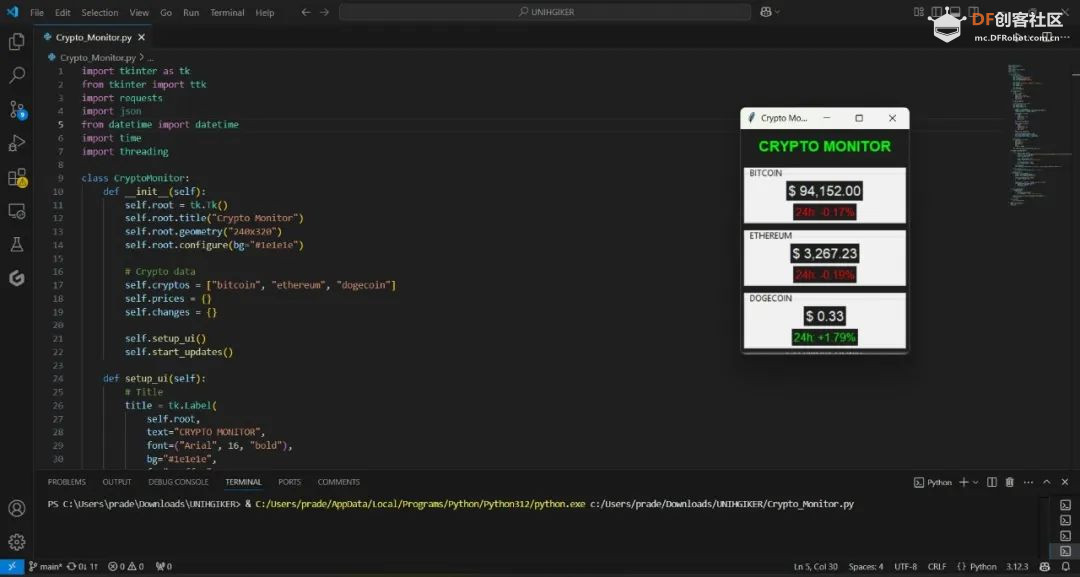Open the G-logo extension sidebar icon
1080x577 pixels.
[x=17, y=278]
